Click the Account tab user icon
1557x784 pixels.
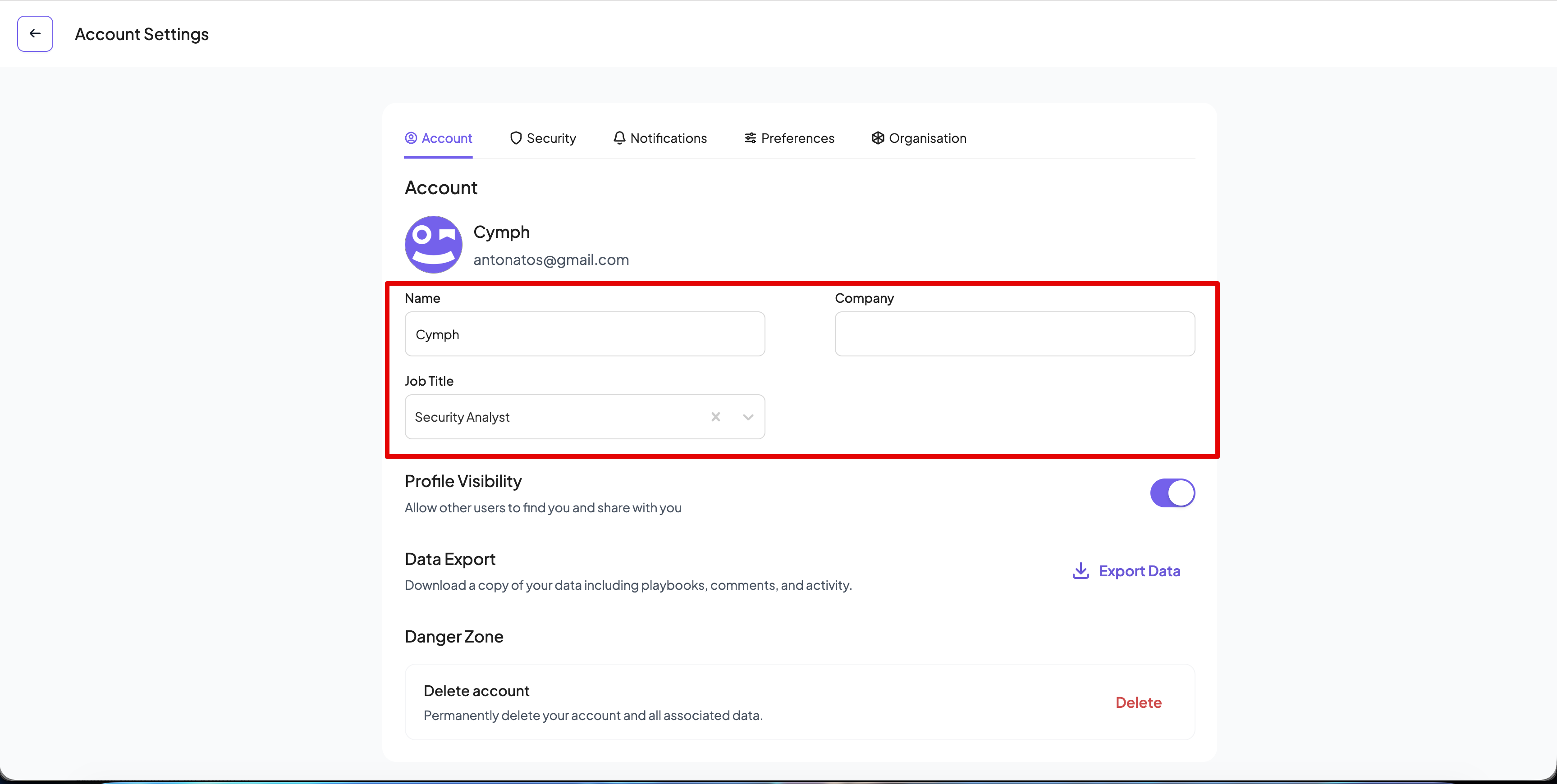[410, 138]
